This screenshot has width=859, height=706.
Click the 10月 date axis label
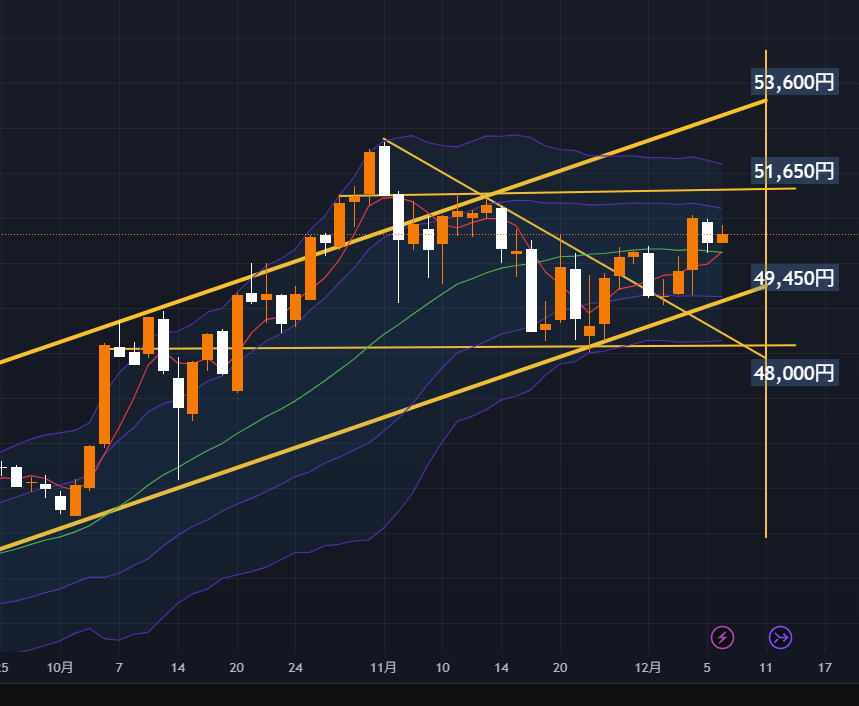point(60,668)
